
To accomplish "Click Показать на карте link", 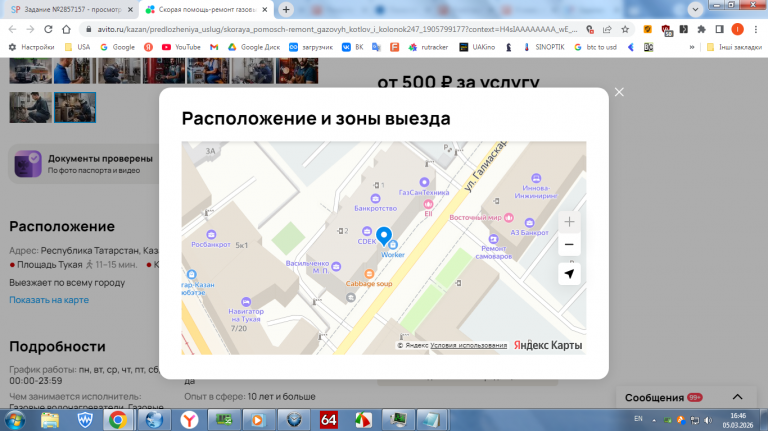I will click(x=49, y=300).
